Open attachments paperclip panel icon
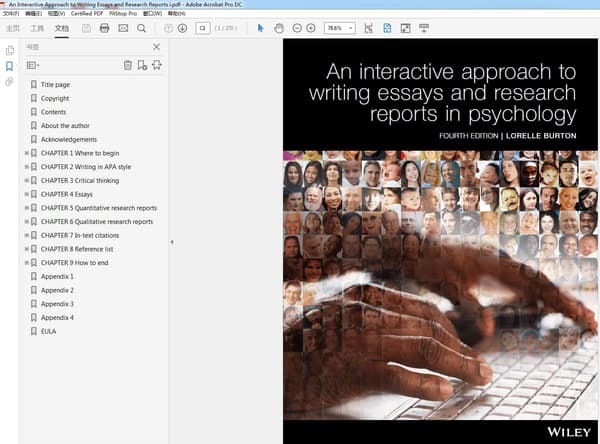The image size is (600, 444). coord(9,82)
